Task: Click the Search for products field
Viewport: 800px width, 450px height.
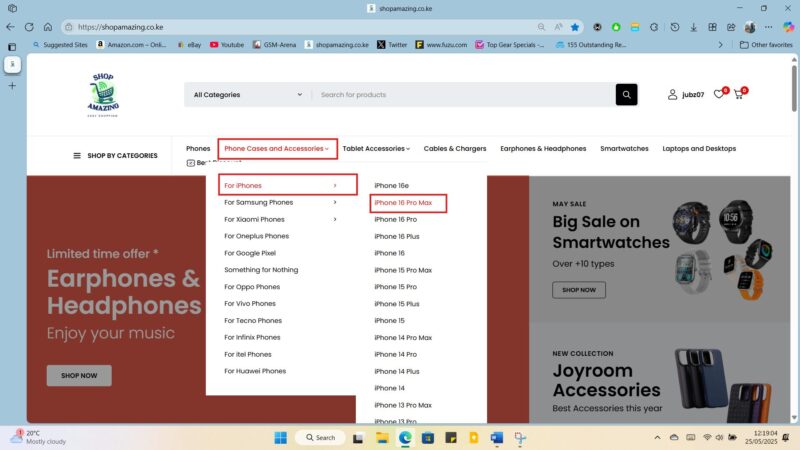Action: click(x=460, y=95)
